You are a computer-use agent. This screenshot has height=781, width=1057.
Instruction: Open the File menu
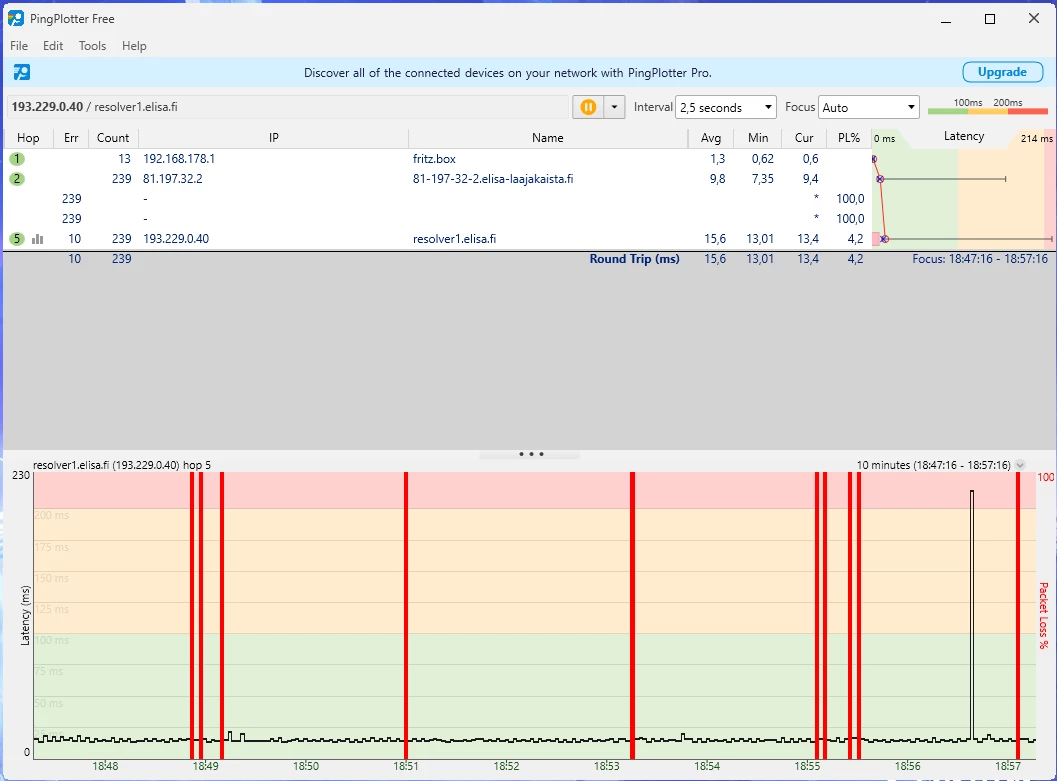coord(19,46)
